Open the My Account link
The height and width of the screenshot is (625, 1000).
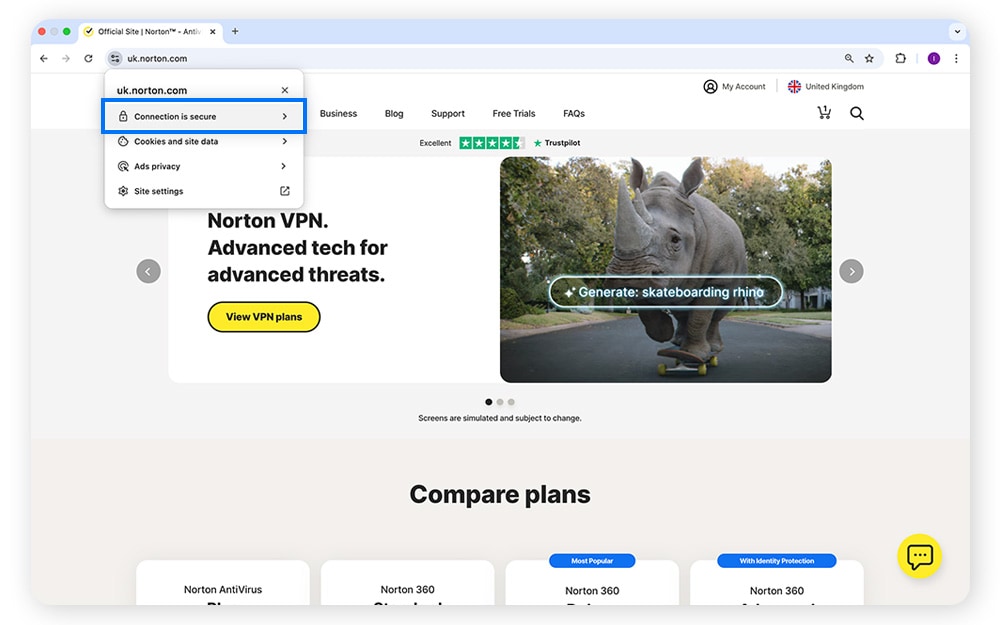click(734, 86)
